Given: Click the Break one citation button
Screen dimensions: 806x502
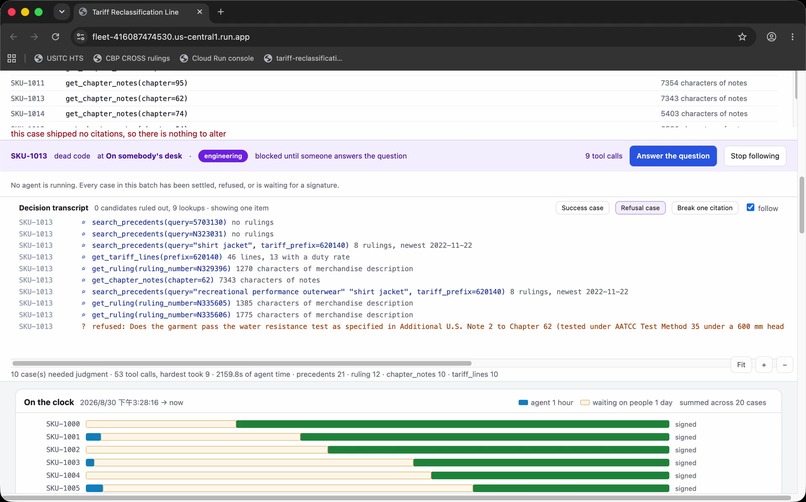Looking at the screenshot, I should (x=705, y=208).
